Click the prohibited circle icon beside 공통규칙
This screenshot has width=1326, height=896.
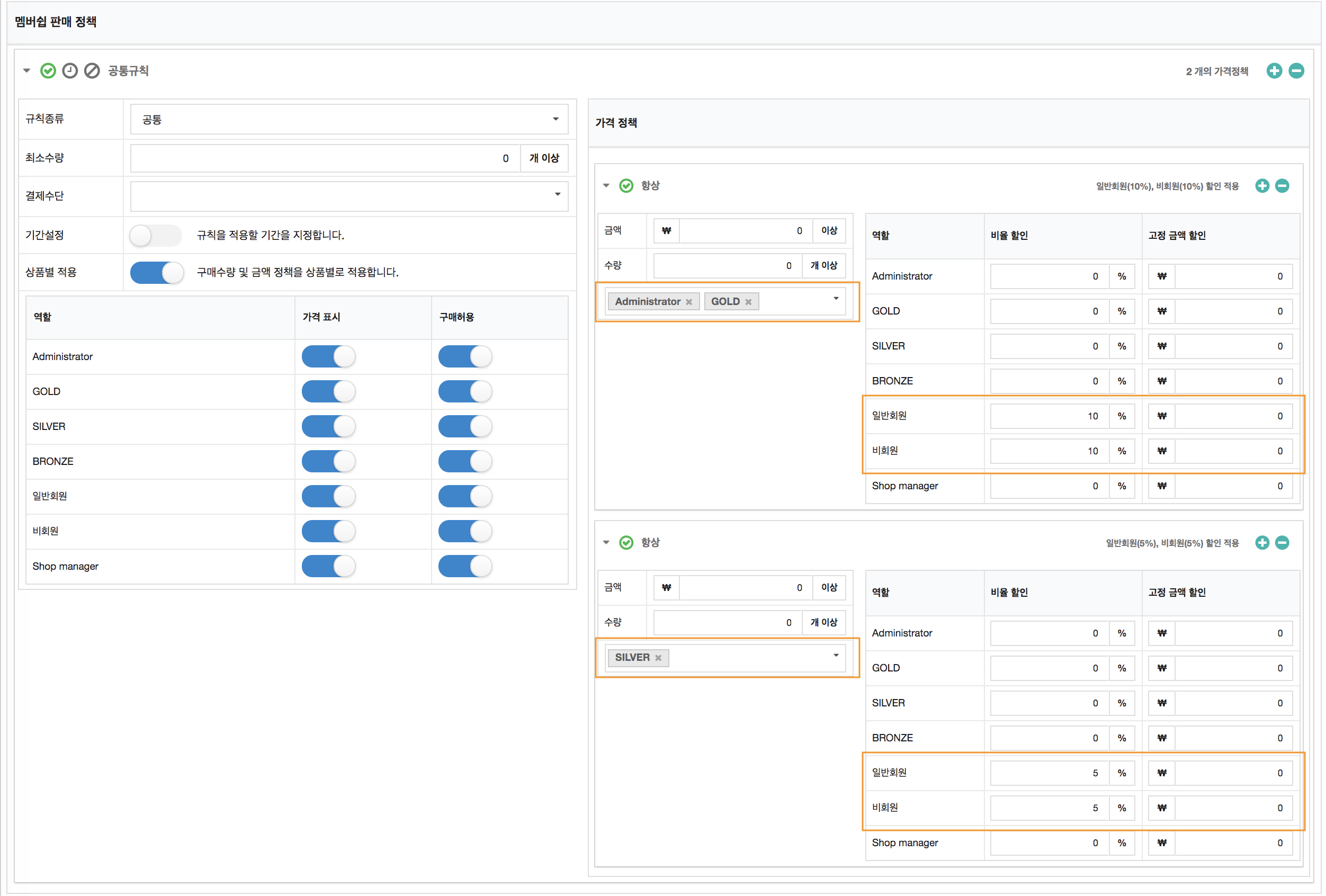92,71
